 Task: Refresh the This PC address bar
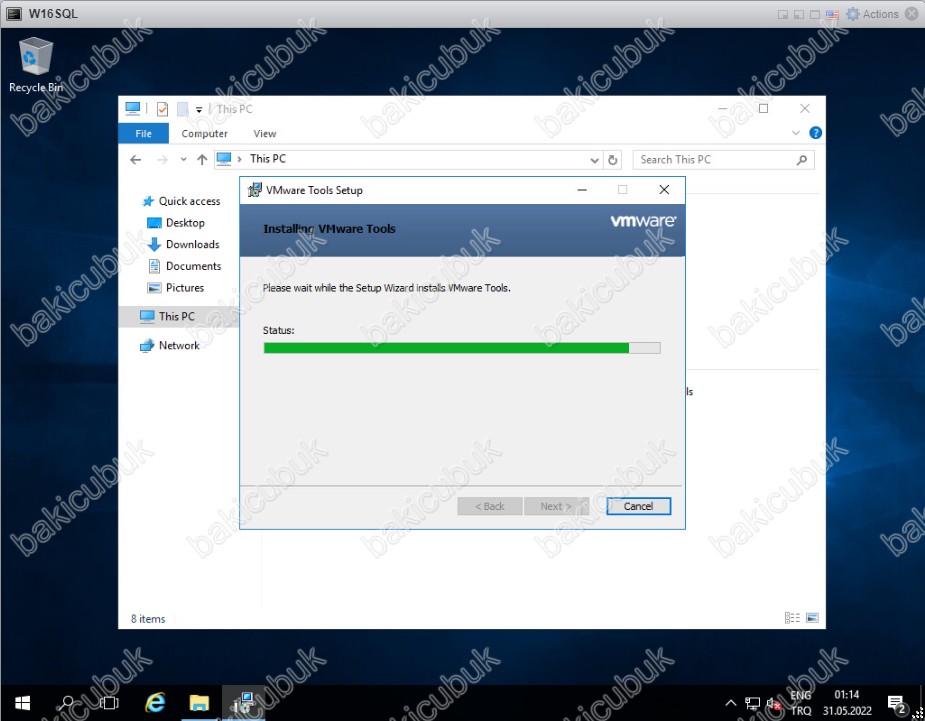[613, 159]
